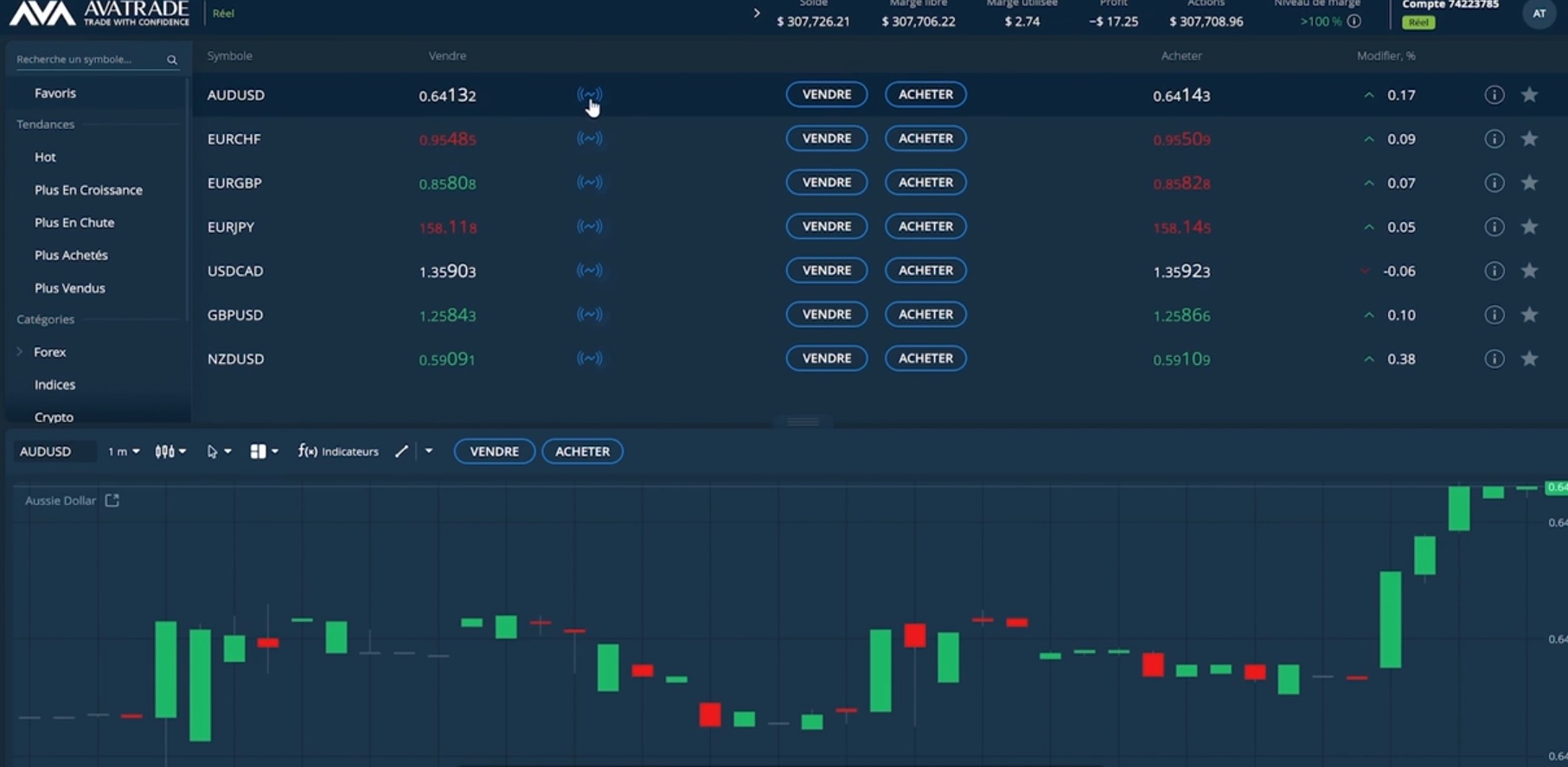The width and height of the screenshot is (1568, 767).
Task: Click the Modifier, % column header
Action: click(1386, 55)
